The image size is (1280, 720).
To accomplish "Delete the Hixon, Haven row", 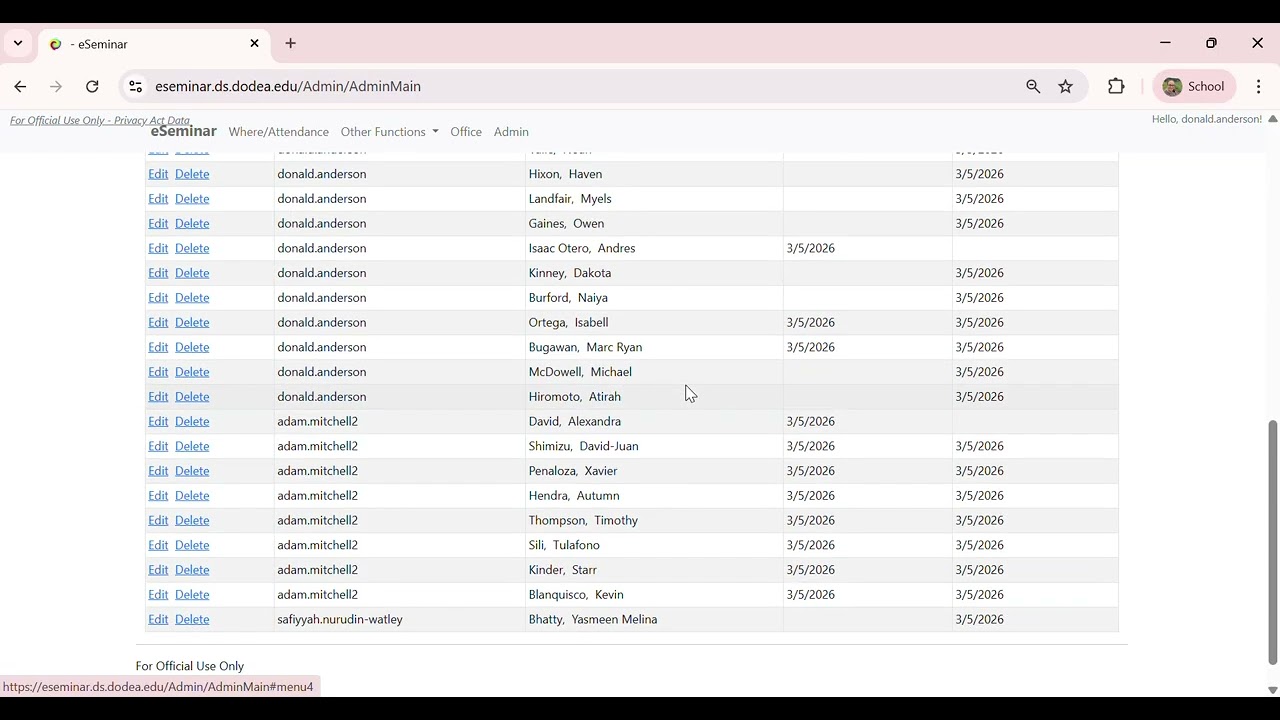I will 192,174.
